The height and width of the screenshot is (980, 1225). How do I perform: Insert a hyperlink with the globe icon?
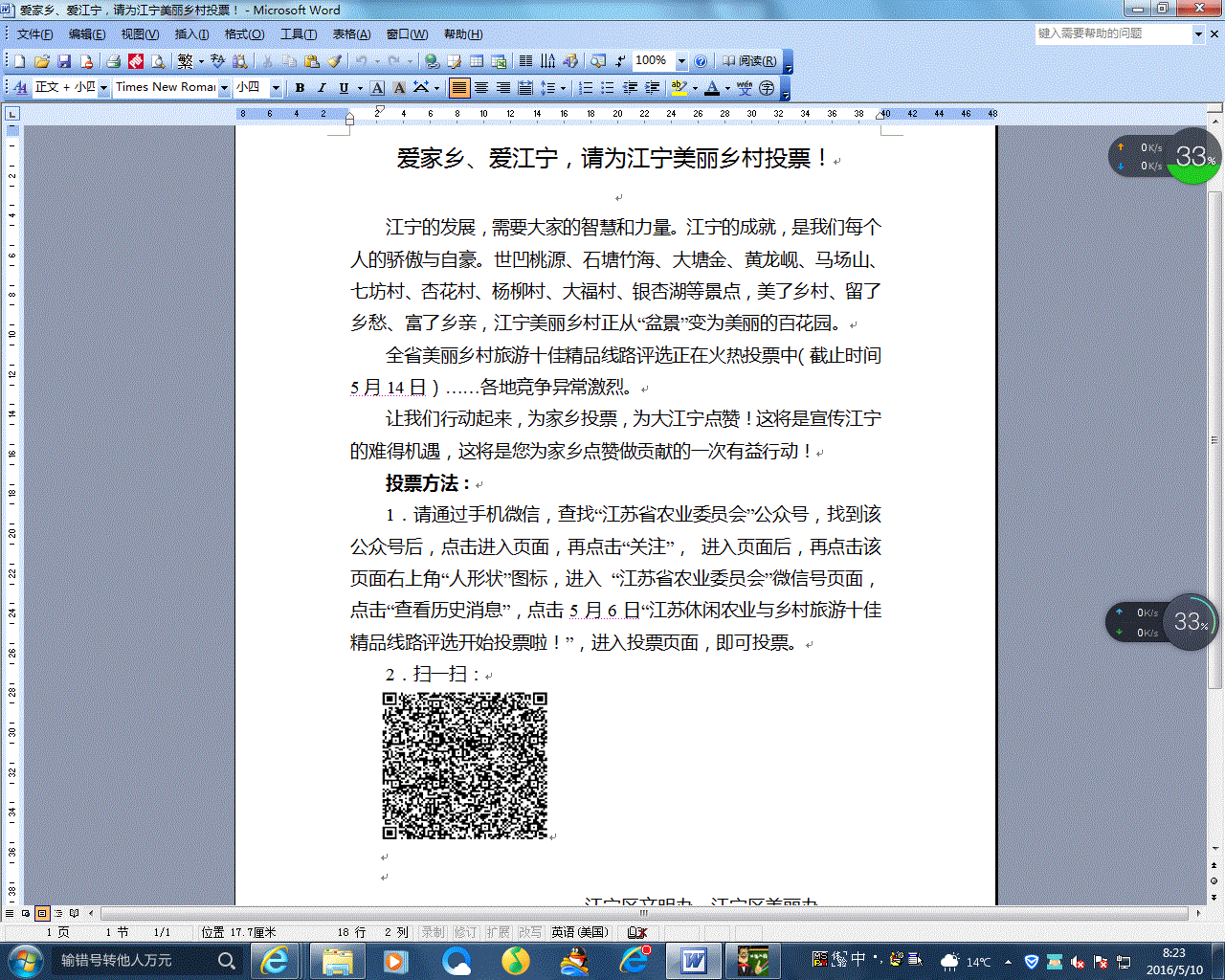[x=432, y=61]
